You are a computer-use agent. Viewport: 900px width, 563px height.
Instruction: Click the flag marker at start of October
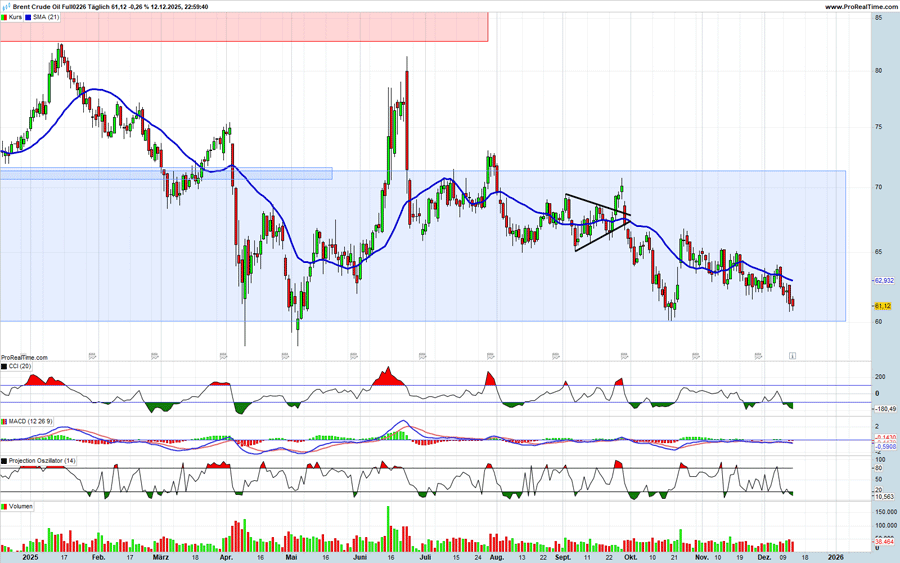624,353
